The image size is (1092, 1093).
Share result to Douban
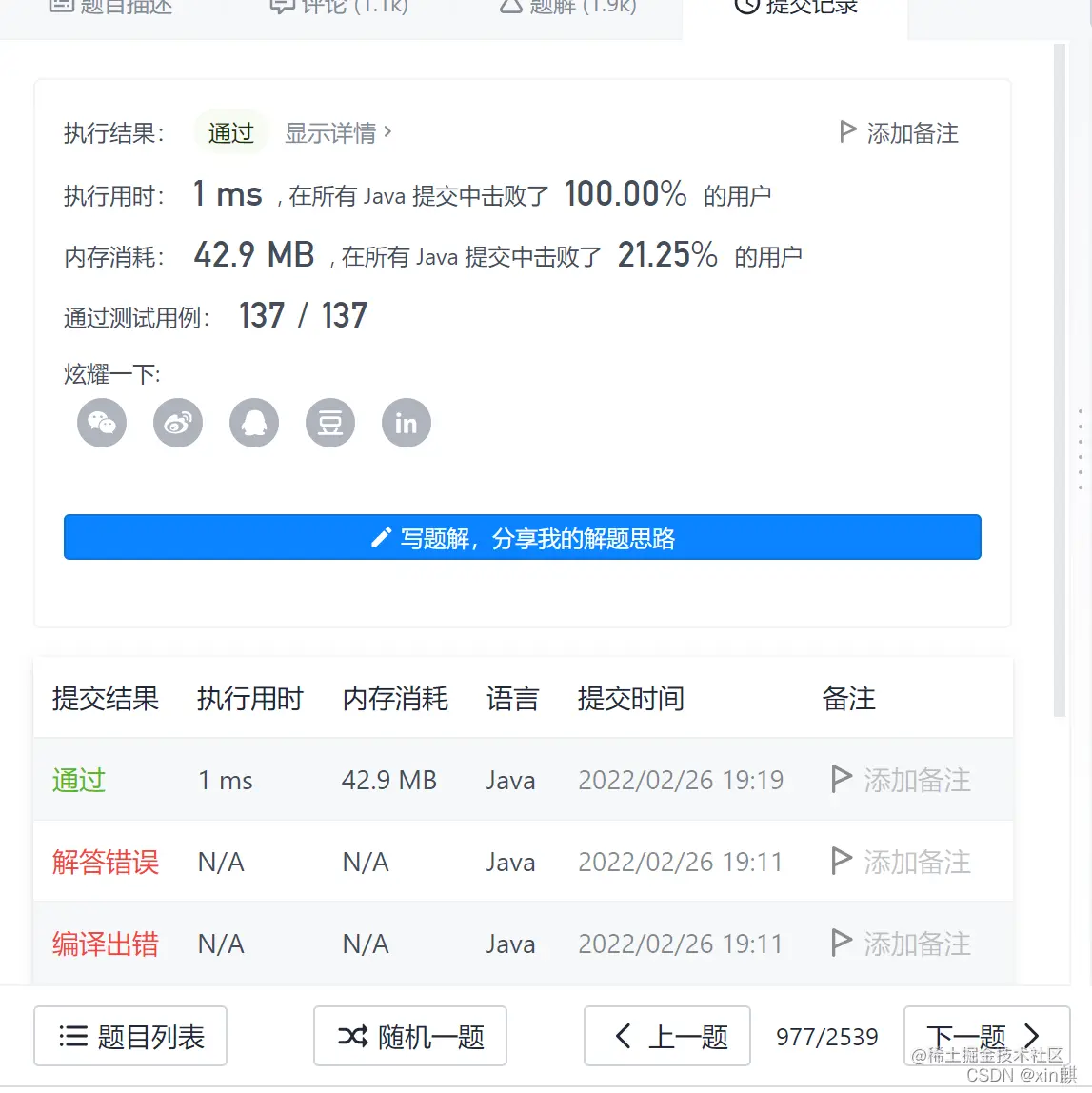pyautogui.click(x=329, y=423)
